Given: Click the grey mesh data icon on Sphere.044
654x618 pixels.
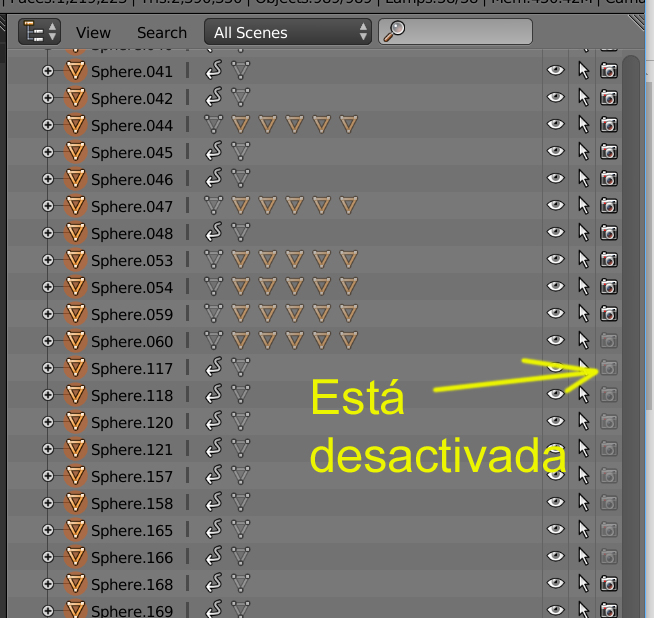Looking at the screenshot, I should pos(214,125).
